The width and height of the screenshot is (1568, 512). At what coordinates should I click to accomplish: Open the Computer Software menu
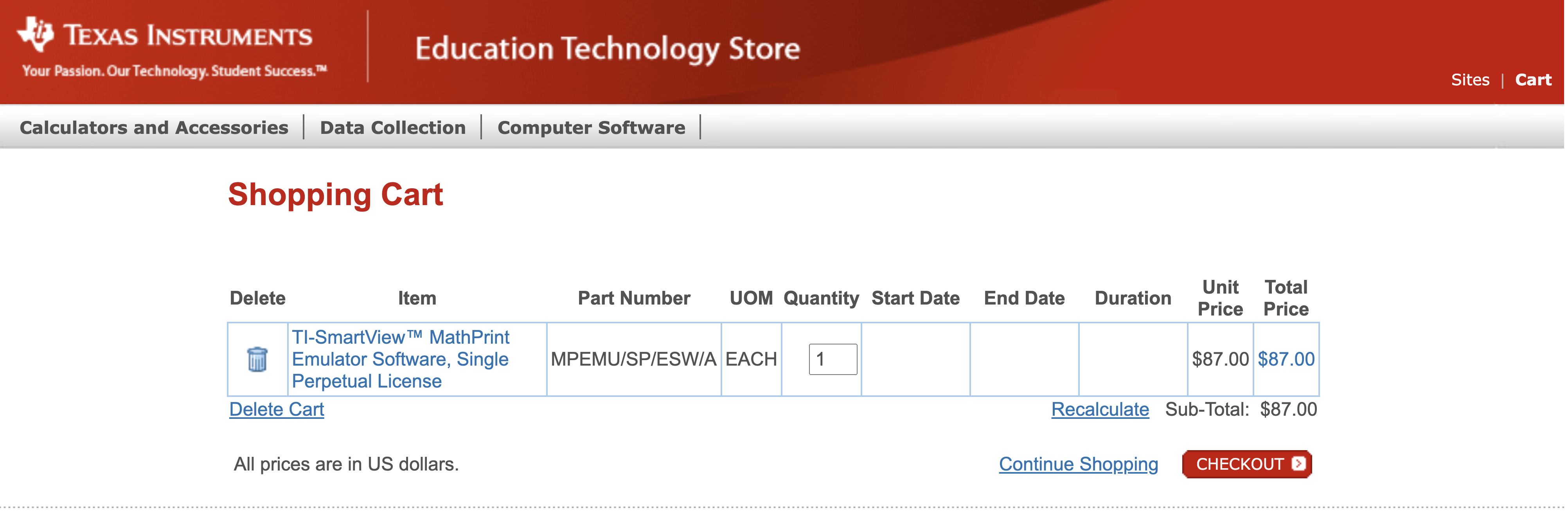point(591,127)
